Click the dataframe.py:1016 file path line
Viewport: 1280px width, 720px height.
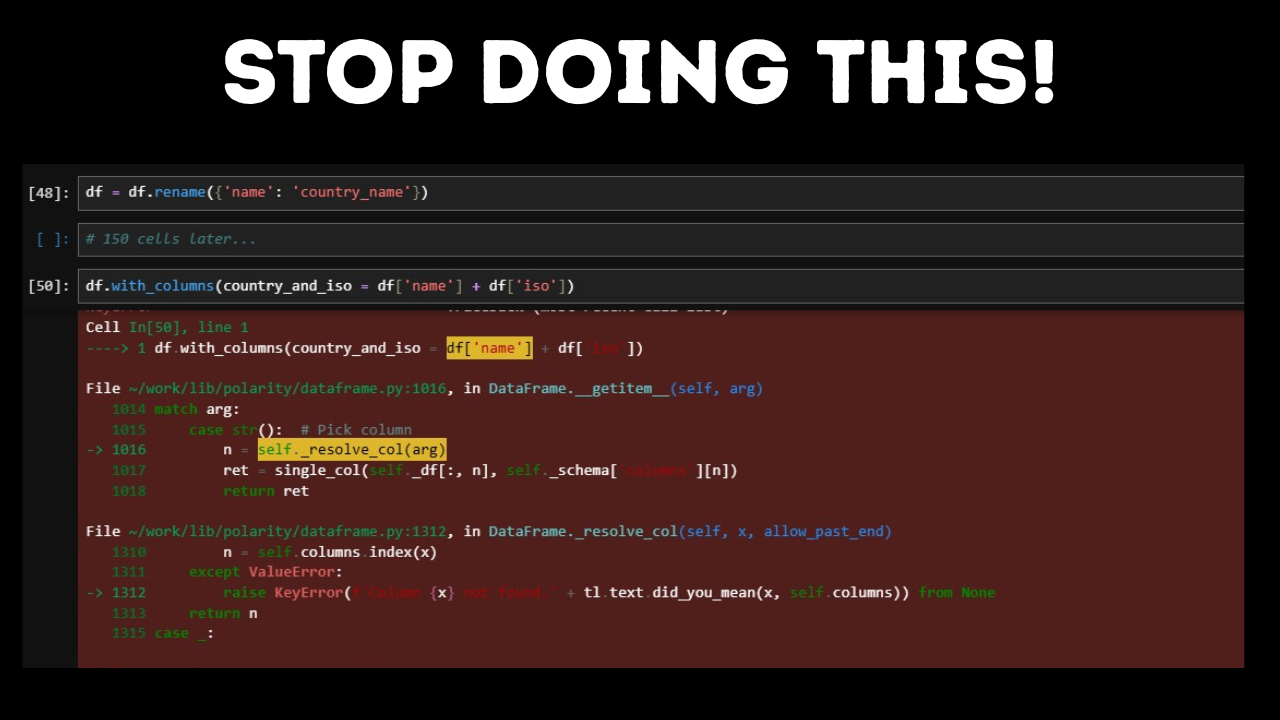pos(424,388)
